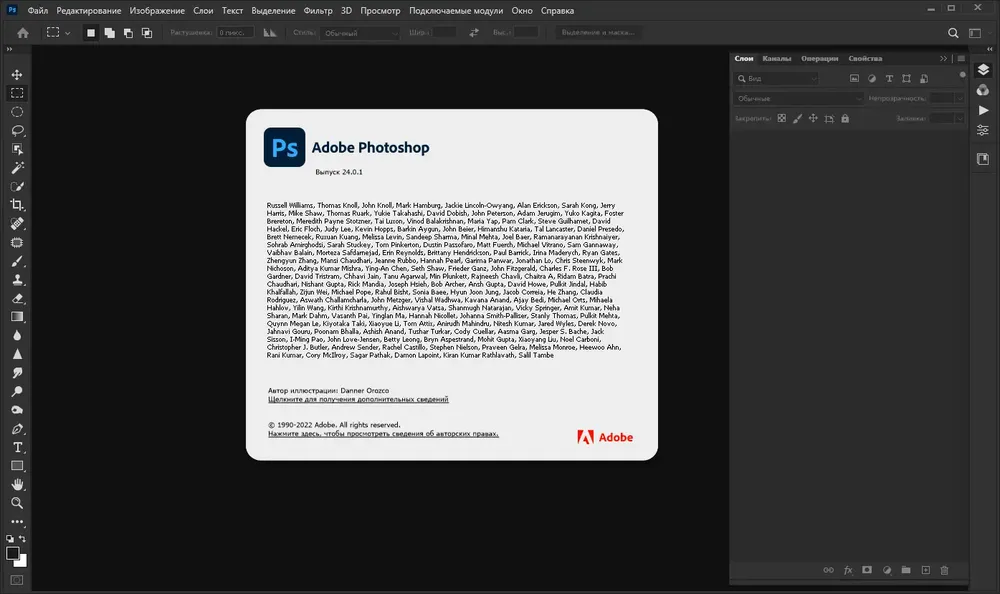This screenshot has width=1000, height=594.
Task: Click the copyright details link in About dialog
Action: 383,434
